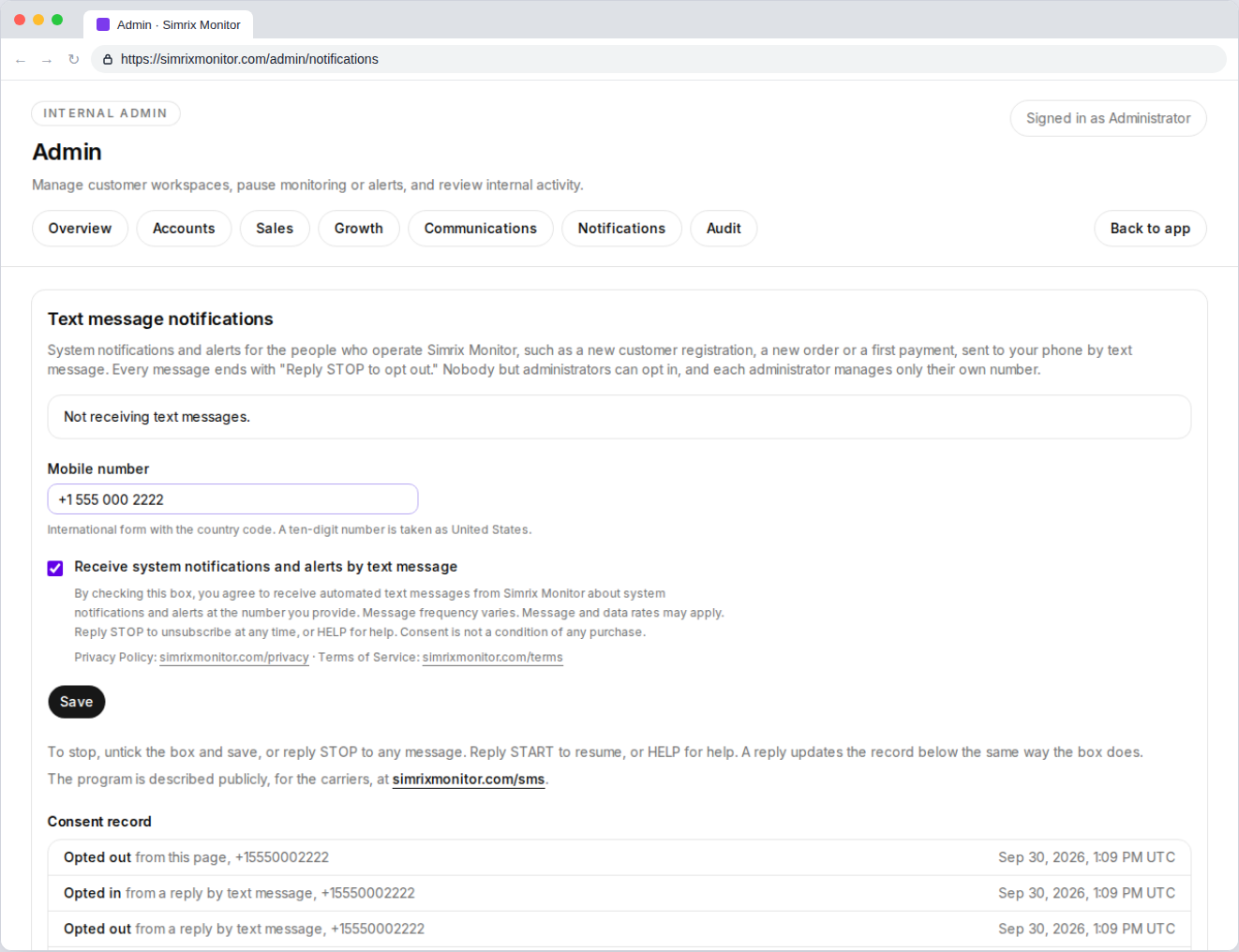Follow the simrixmonitor.com/sms link

(x=469, y=780)
